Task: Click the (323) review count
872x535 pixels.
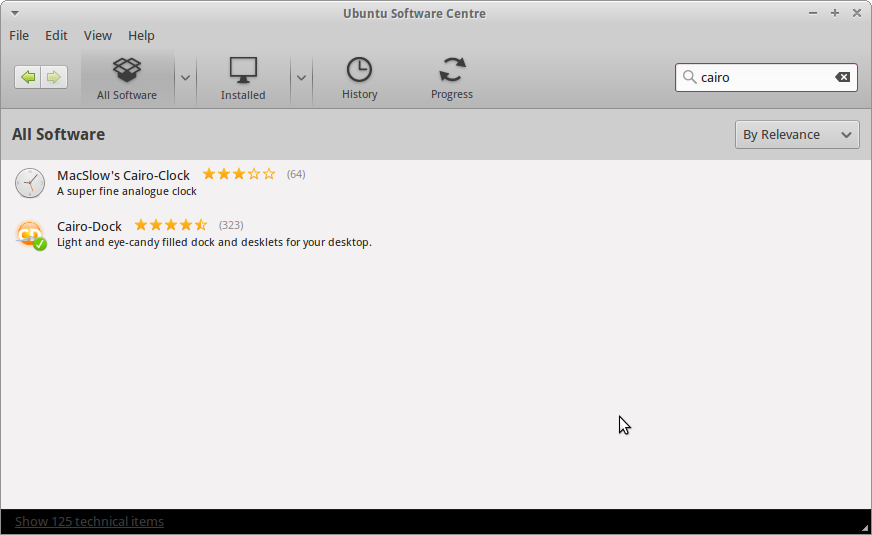Action: pos(231,225)
